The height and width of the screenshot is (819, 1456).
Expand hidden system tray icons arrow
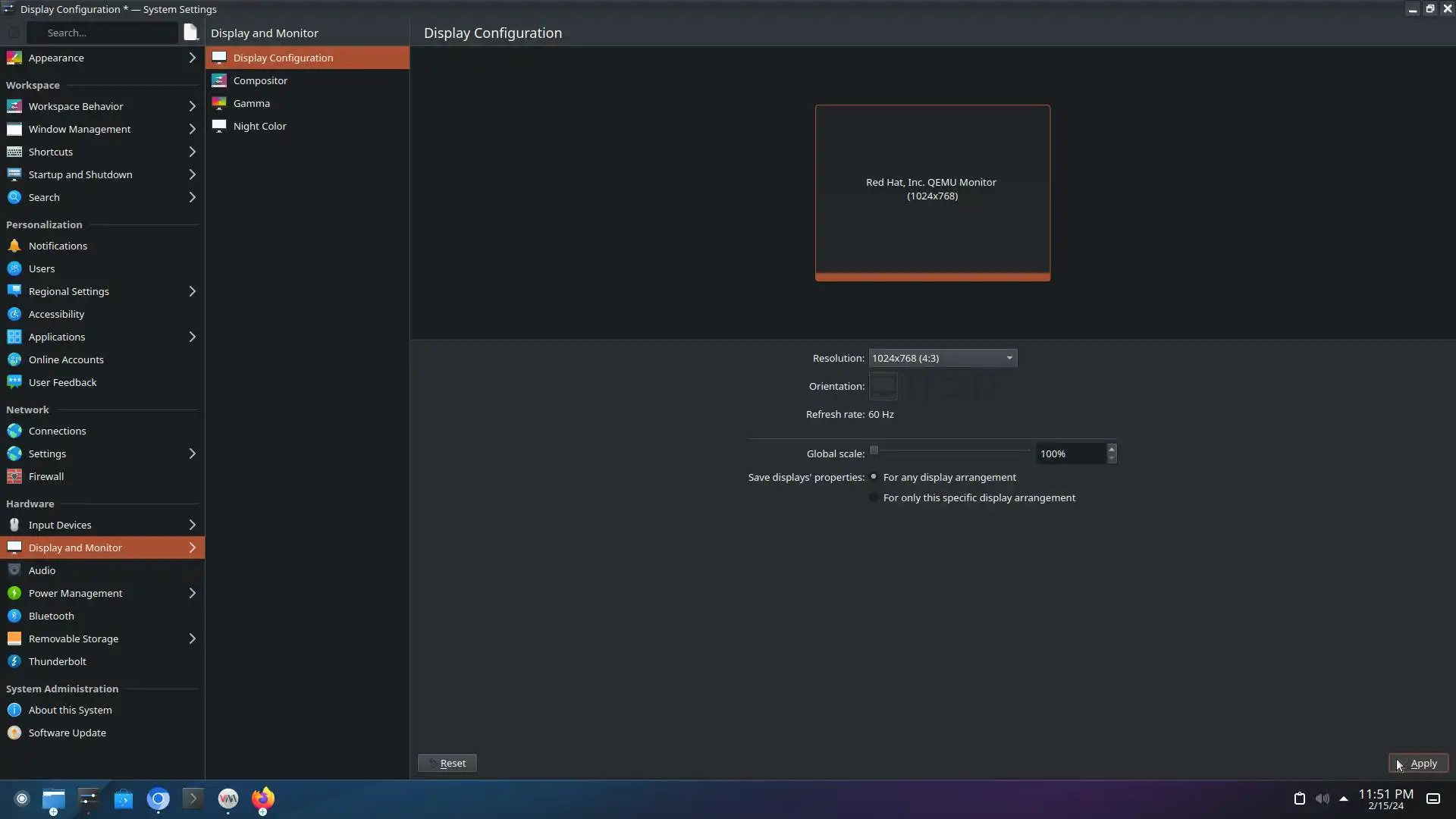tap(1344, 799)
